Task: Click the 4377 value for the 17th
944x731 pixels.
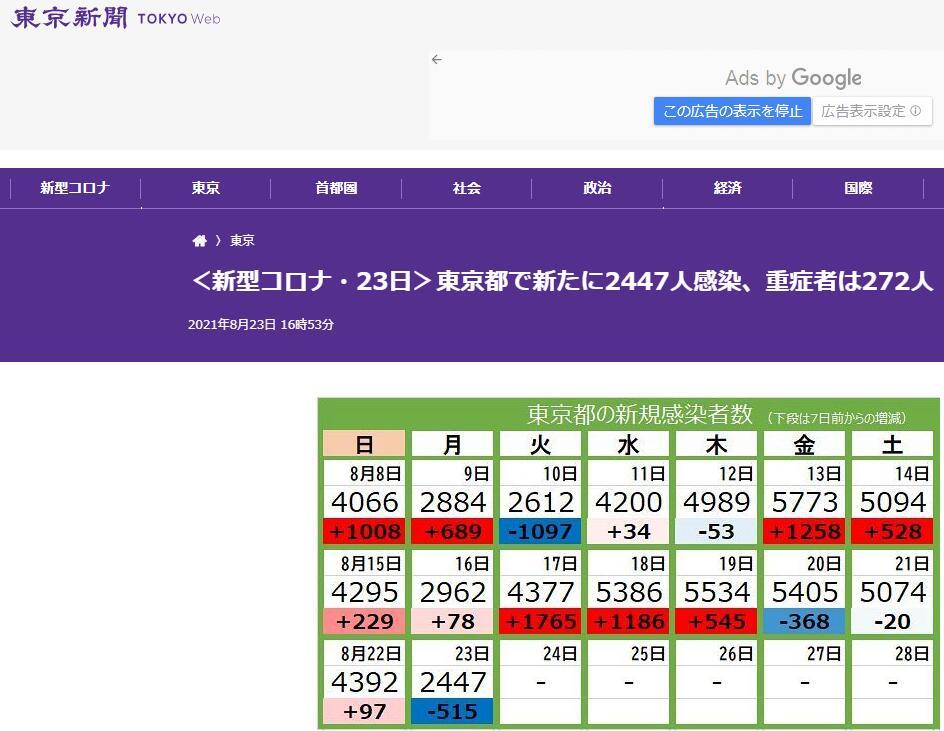Action: click(x=541, y=592)
